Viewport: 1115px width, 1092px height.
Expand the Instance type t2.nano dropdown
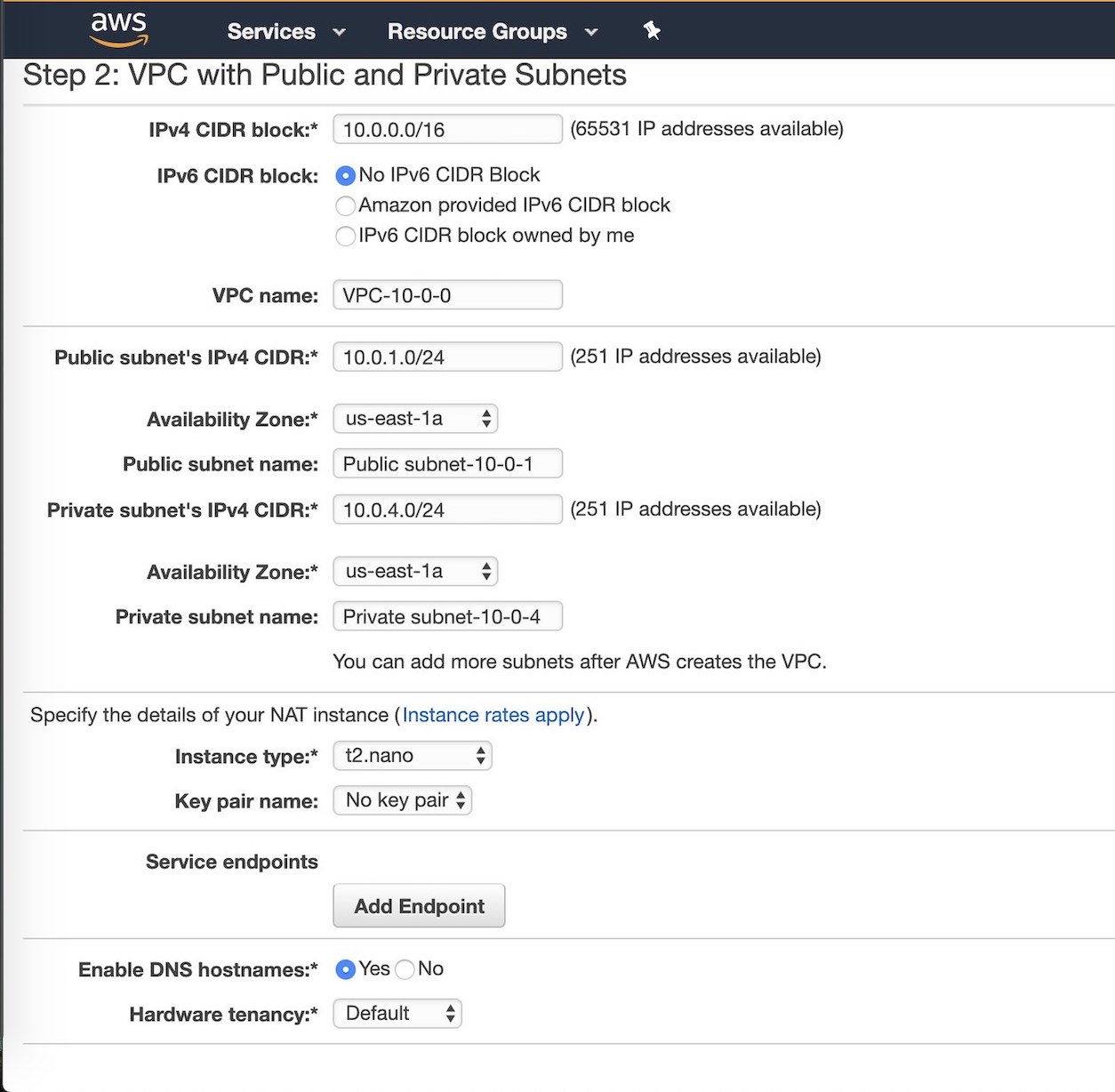(413, 756)
